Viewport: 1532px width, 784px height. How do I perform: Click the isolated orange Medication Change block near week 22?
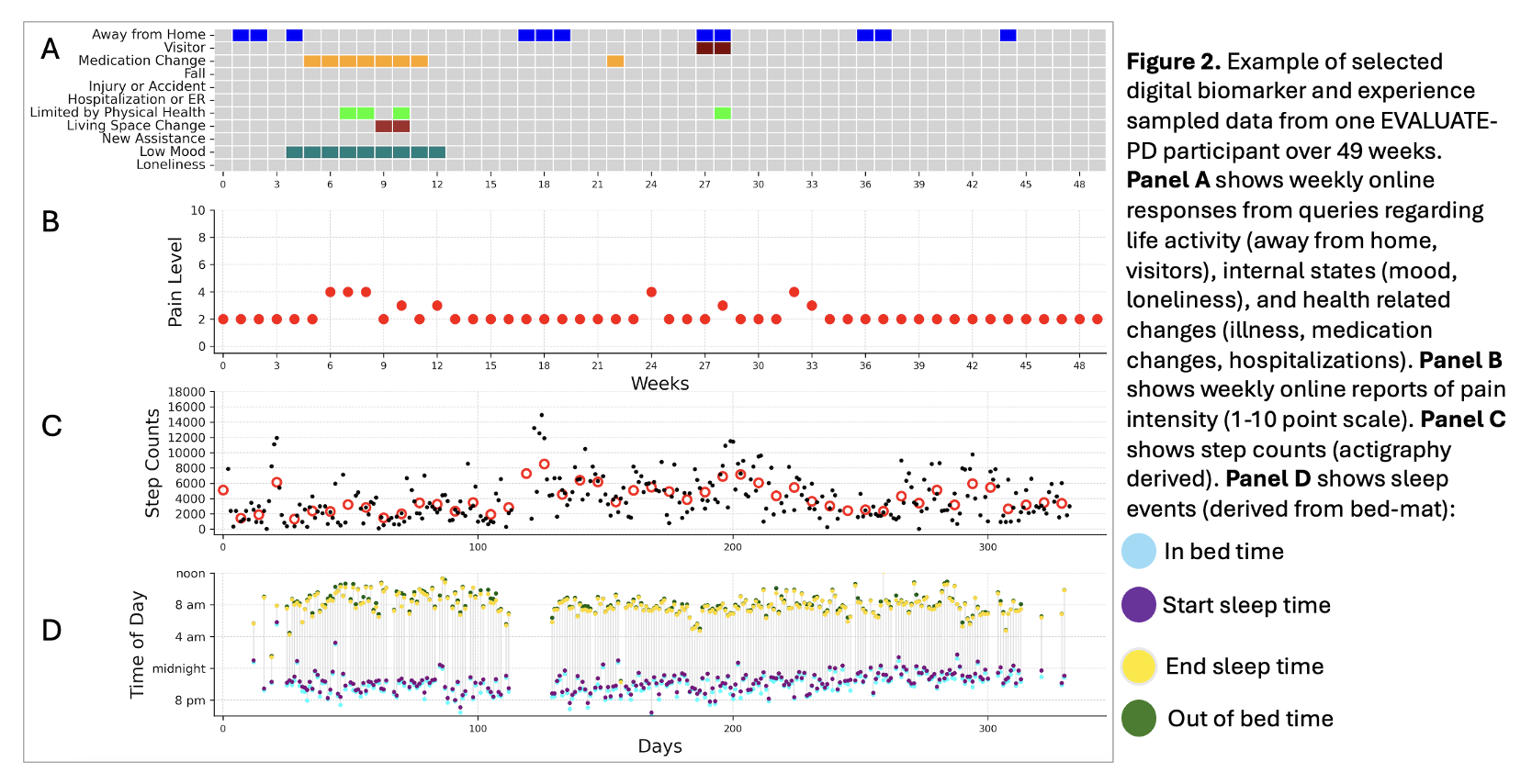[x=615, y=62]
